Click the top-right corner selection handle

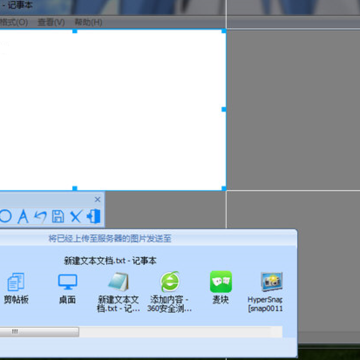(x=224, y=31)
